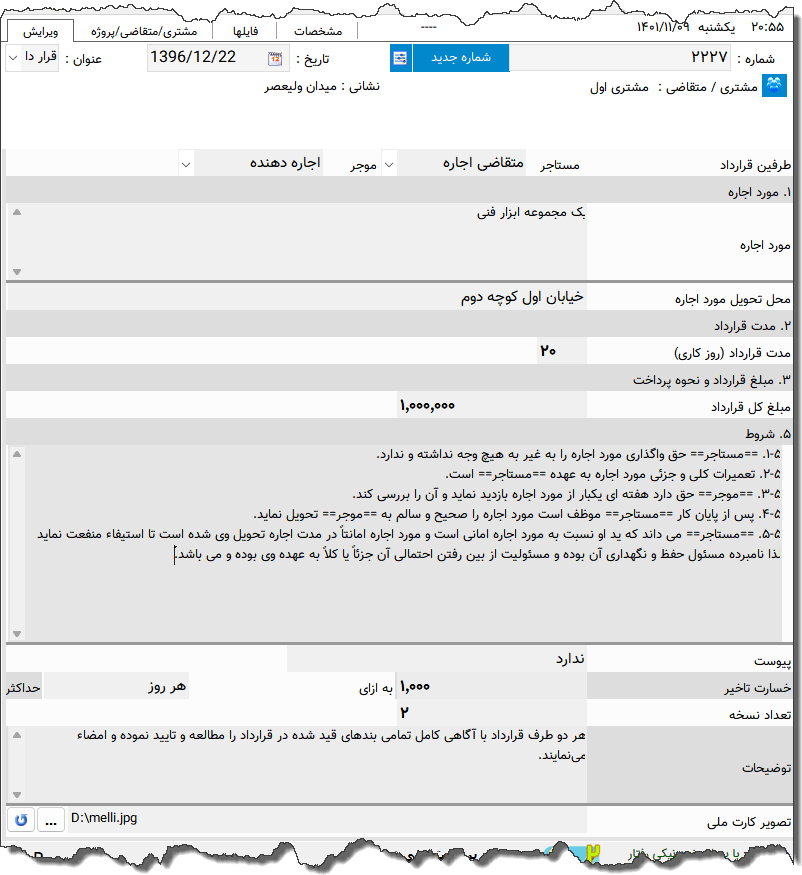Switch to the مشخصات tab
The height and width of the screenshot is (875, 802).
coord(318,29)
